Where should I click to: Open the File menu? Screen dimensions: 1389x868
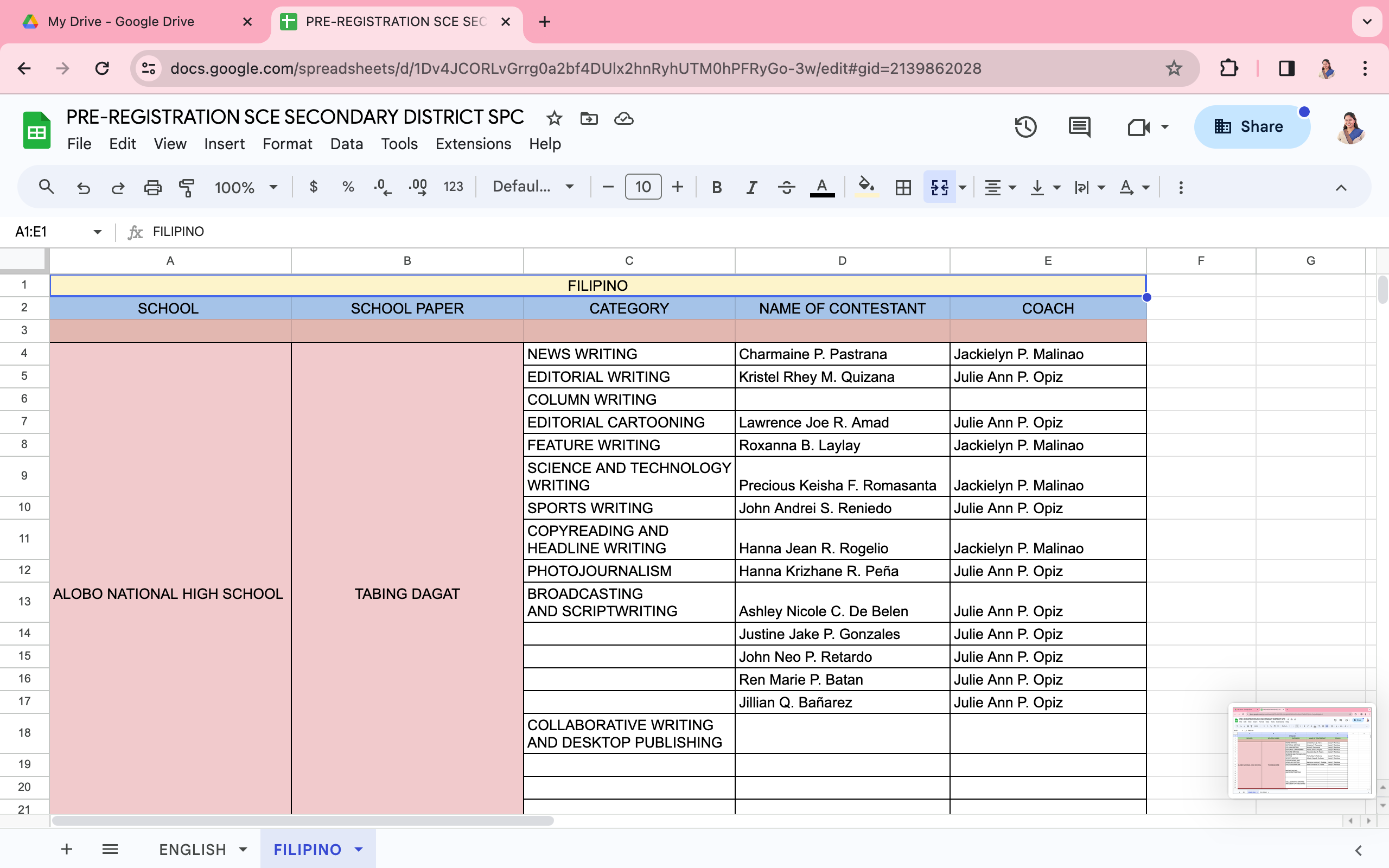[x=79, y=144]
